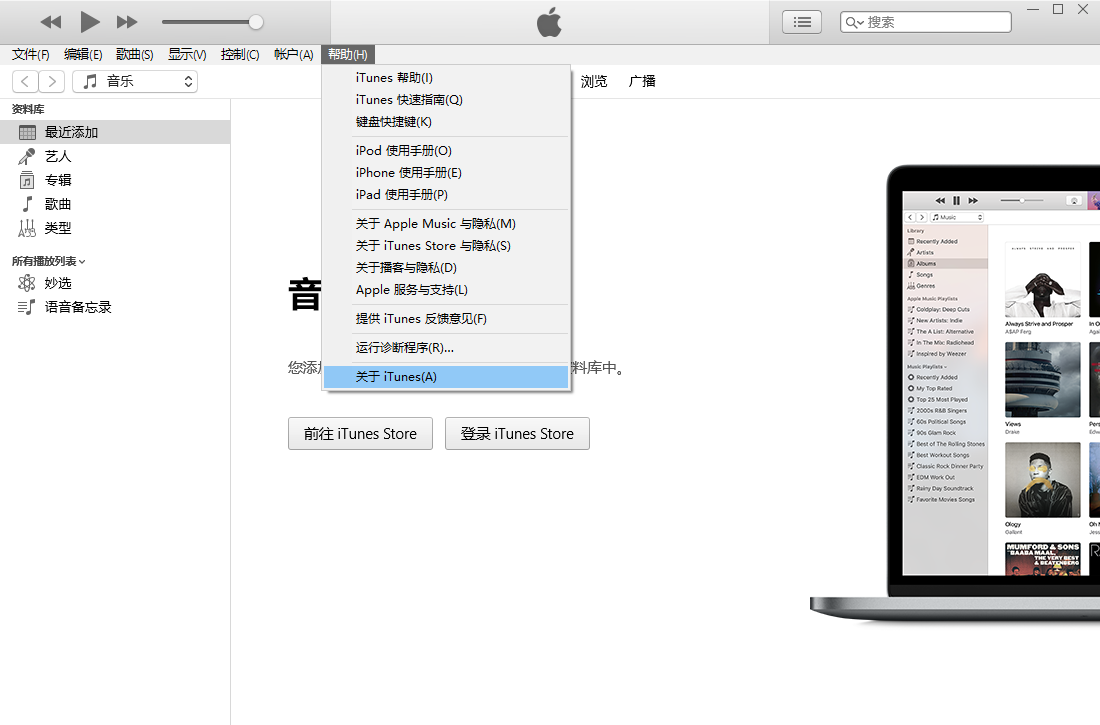Click the 妙选 atom icon
This screenshot has height=725, width=1100.
point(27,283)
